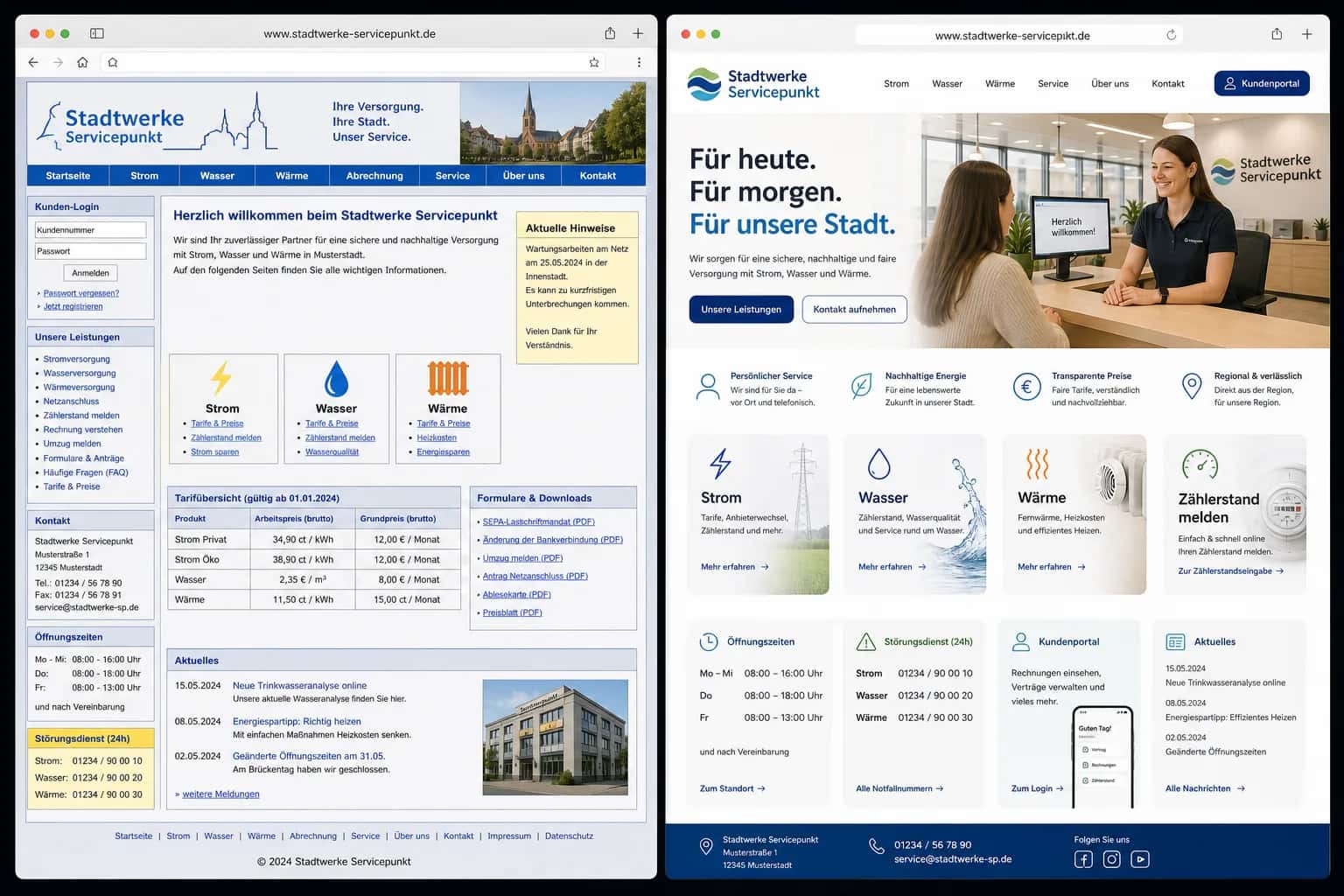Select Wärme in the new site's top menu
1344x896 pixels.
pyautogui.click(x=1000, y=84)
